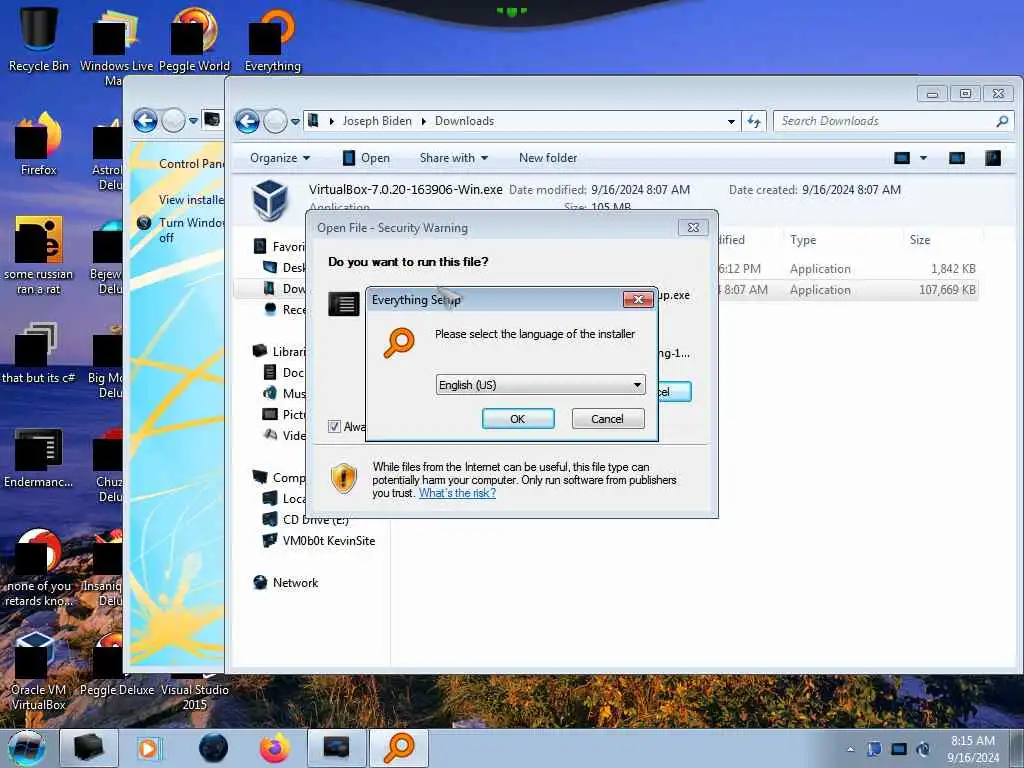Viewport: 1024px width, 768px height.
Task: Open the Firefox desktop shortcut
Action: [x=39, y=144]
